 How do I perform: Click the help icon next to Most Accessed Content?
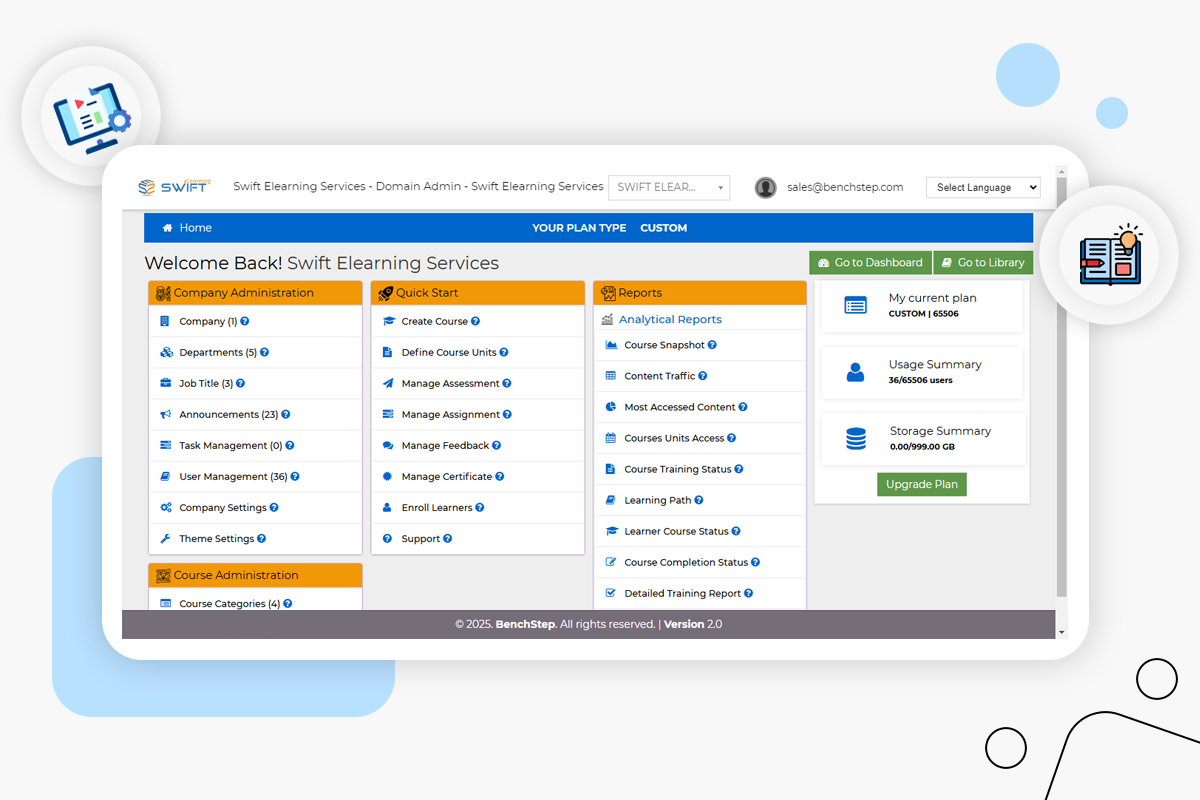743,408
